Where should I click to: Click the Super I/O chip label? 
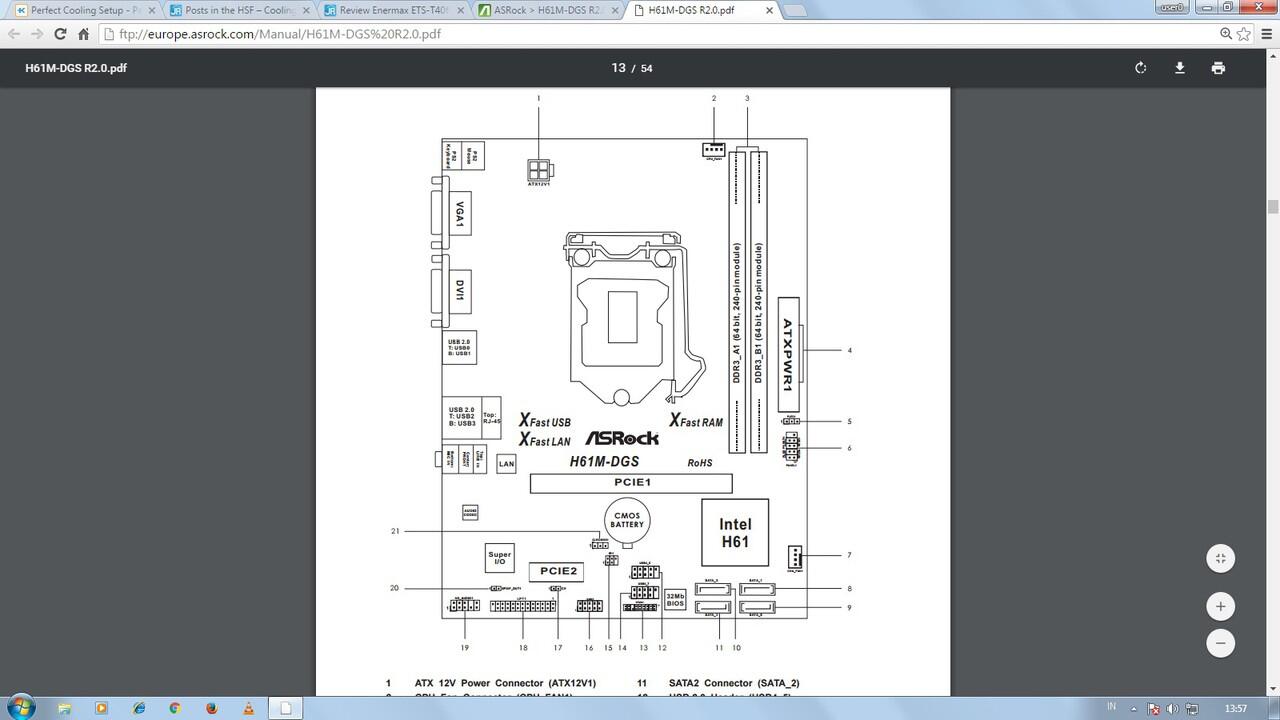[x=499, y=558]
